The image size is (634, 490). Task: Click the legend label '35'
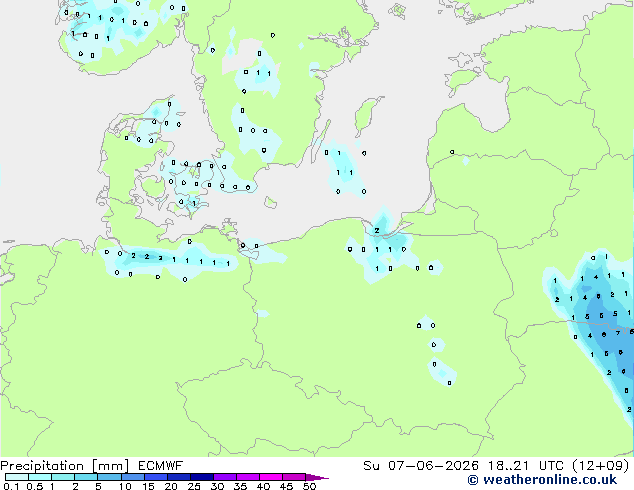pyautogui.click(x=240, y=486)
